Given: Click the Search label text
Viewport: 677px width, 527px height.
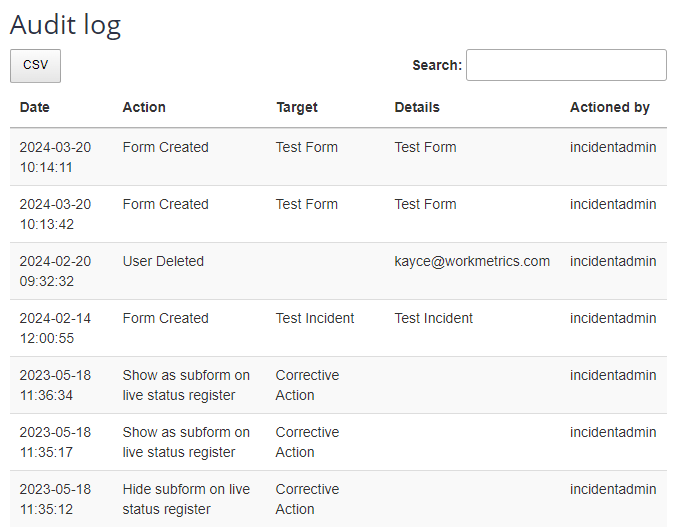Looking at the screenshot, I should click(437, 65).
